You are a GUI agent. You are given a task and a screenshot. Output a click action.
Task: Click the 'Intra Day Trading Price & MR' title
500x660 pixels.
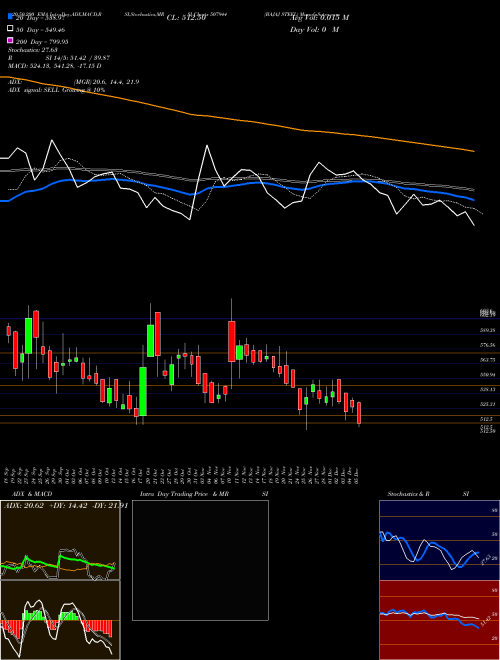pos(184,494)
